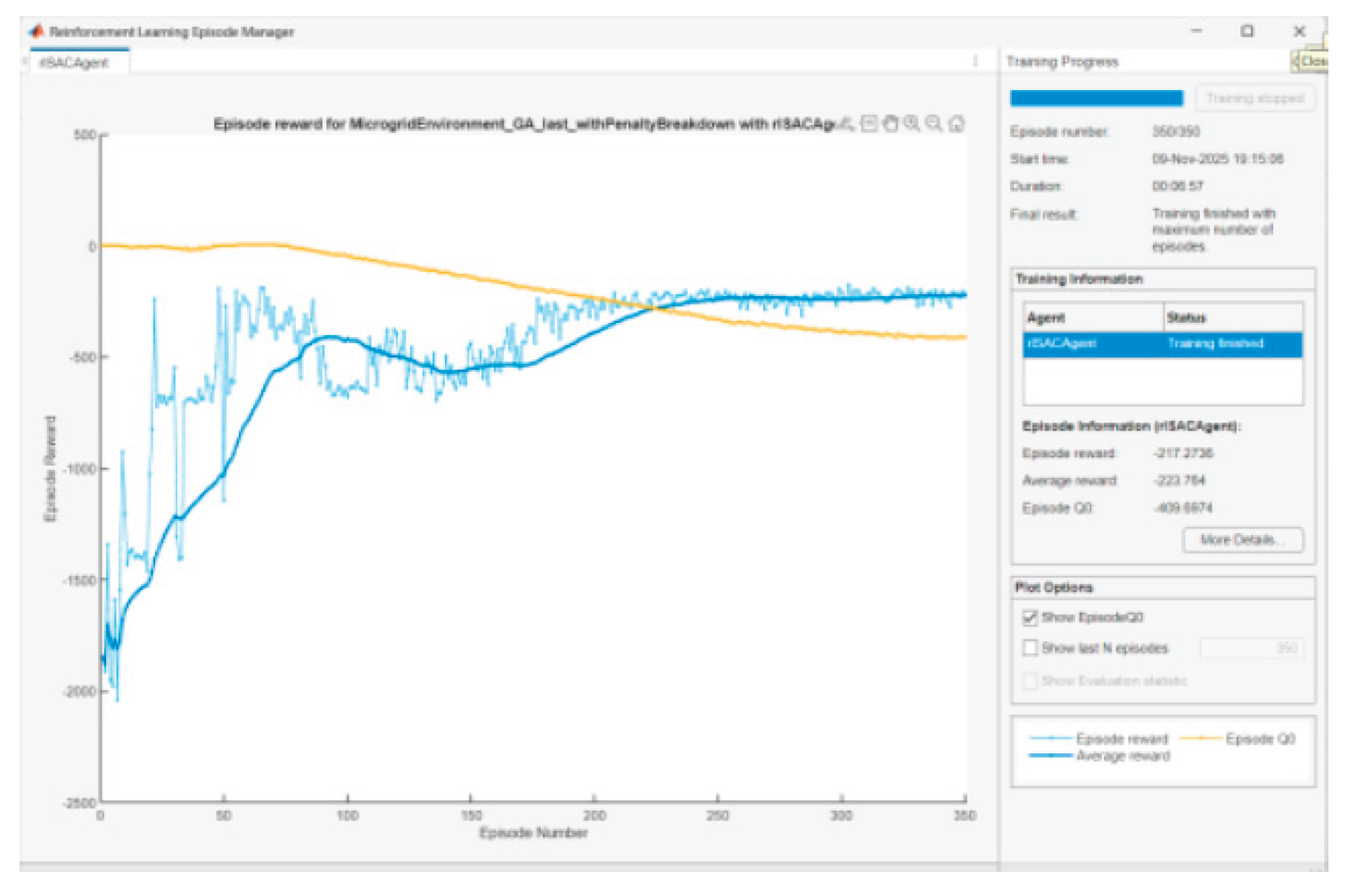Click the MATLAB logo in title bar
Image resolution: width=1357 pixels, height=896 pixels.
tap(37, 31)
